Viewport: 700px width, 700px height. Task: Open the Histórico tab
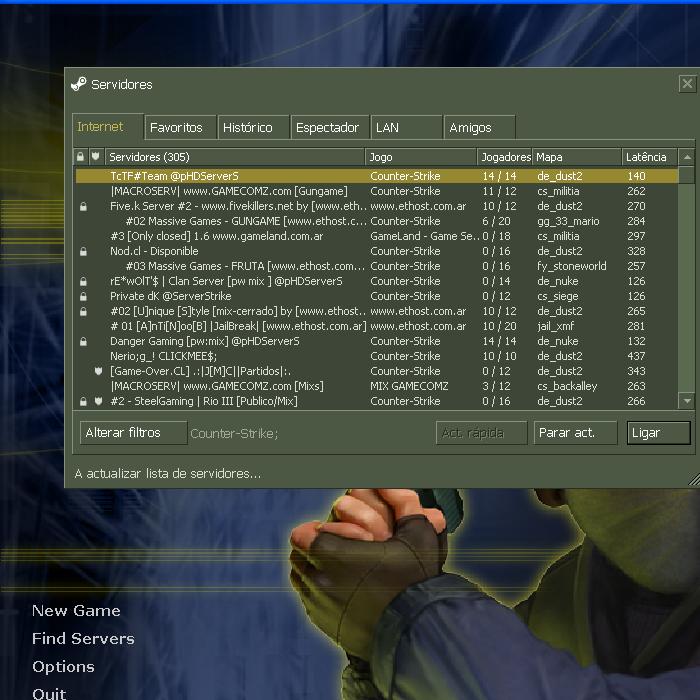click(x=248, y=128)
